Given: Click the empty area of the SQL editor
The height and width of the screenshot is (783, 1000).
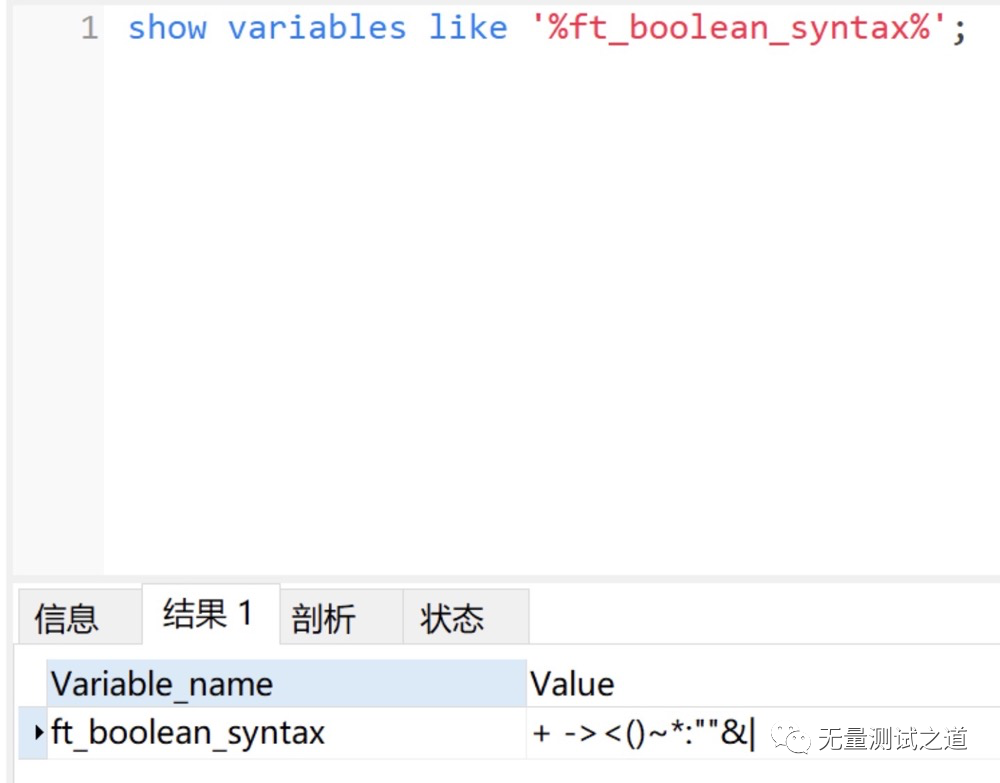Looking at the screenshot, I should 550,300.
